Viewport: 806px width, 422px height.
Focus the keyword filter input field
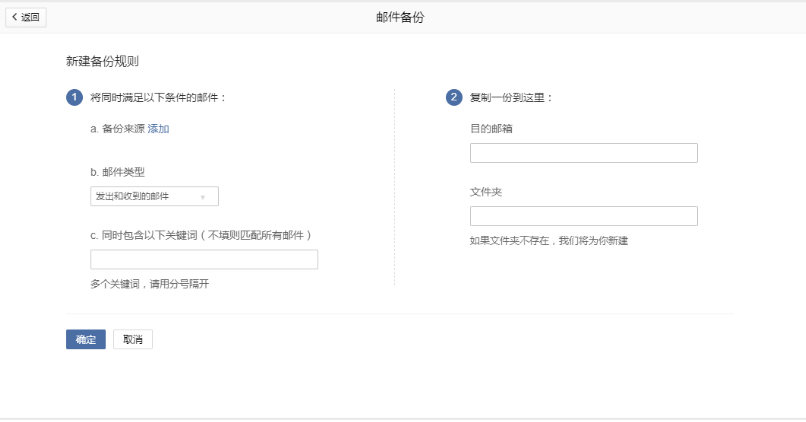click(x=204, y=260)
